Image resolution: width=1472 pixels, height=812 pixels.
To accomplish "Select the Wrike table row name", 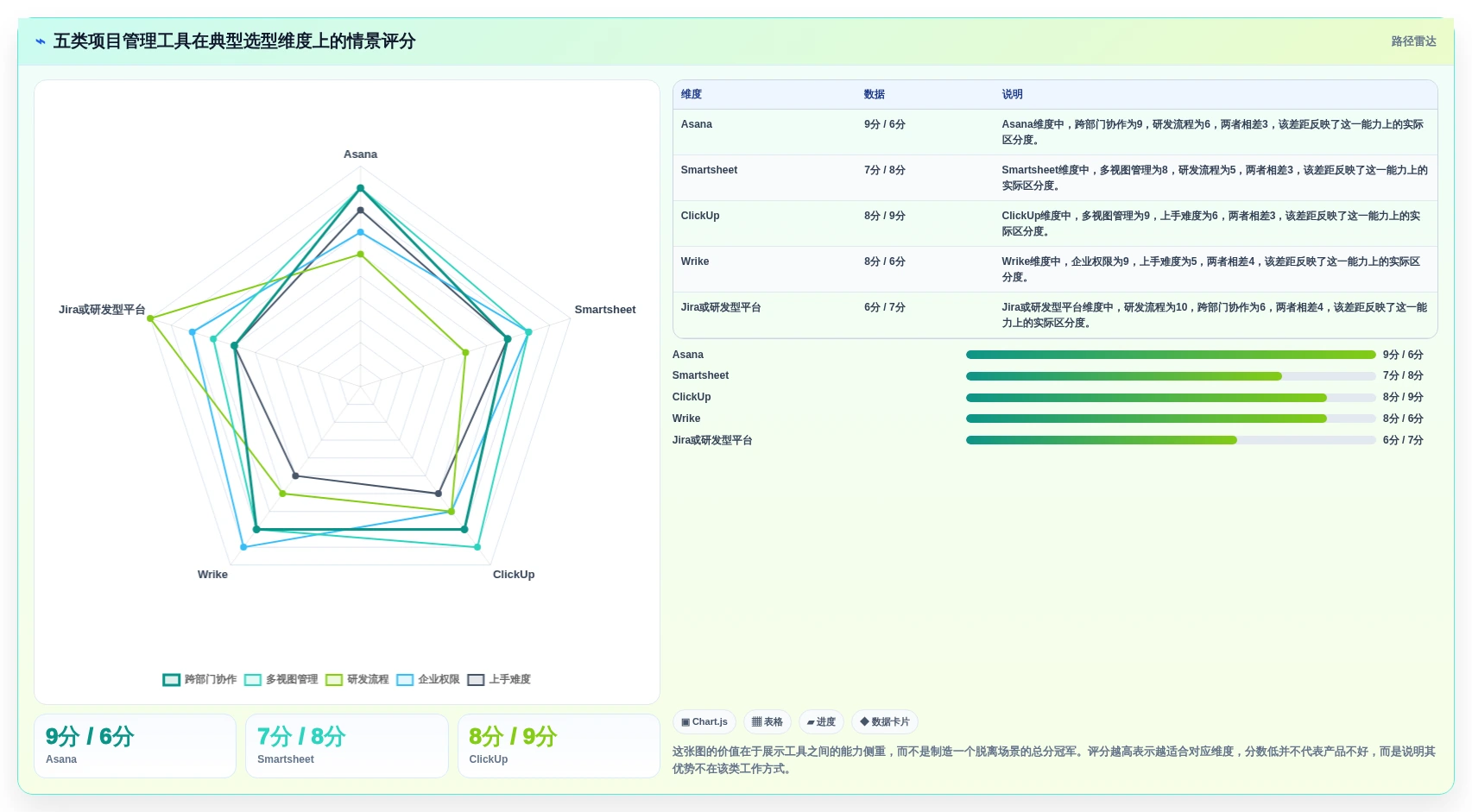I will (695, 261).
